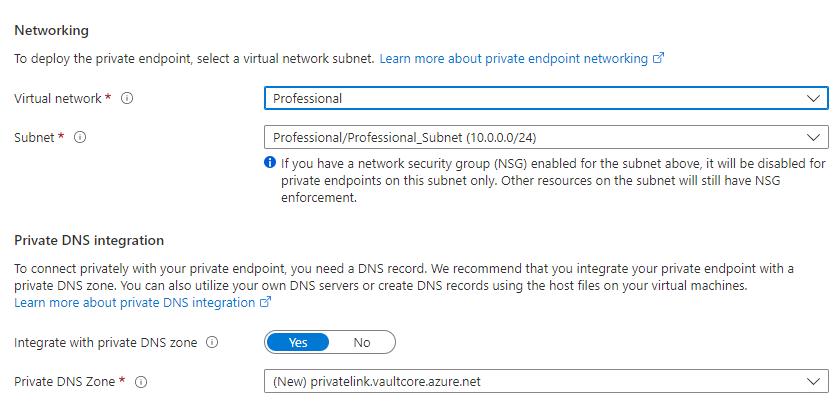
Task: Expand the Virtual network dropdown chevron
Action: point(813,98)
